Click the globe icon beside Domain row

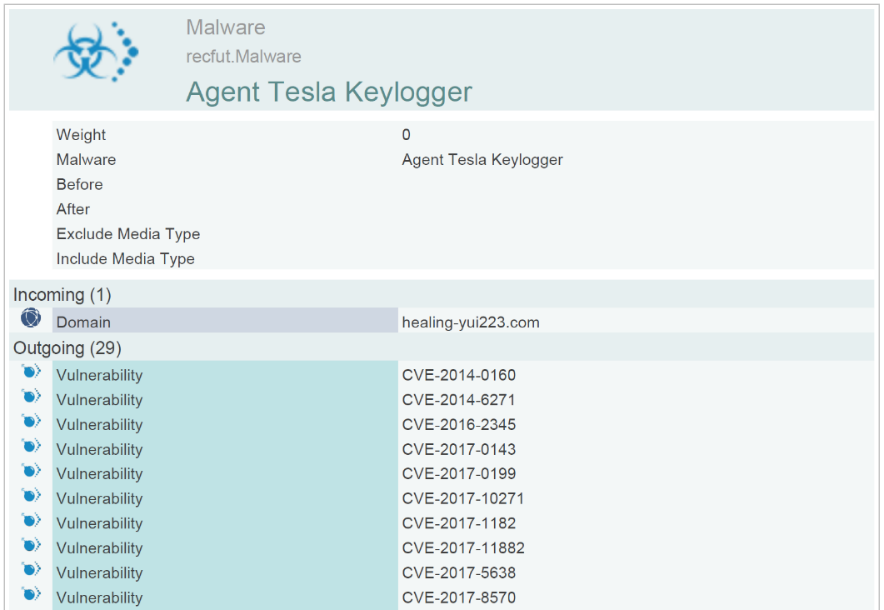tap(31, 318)
